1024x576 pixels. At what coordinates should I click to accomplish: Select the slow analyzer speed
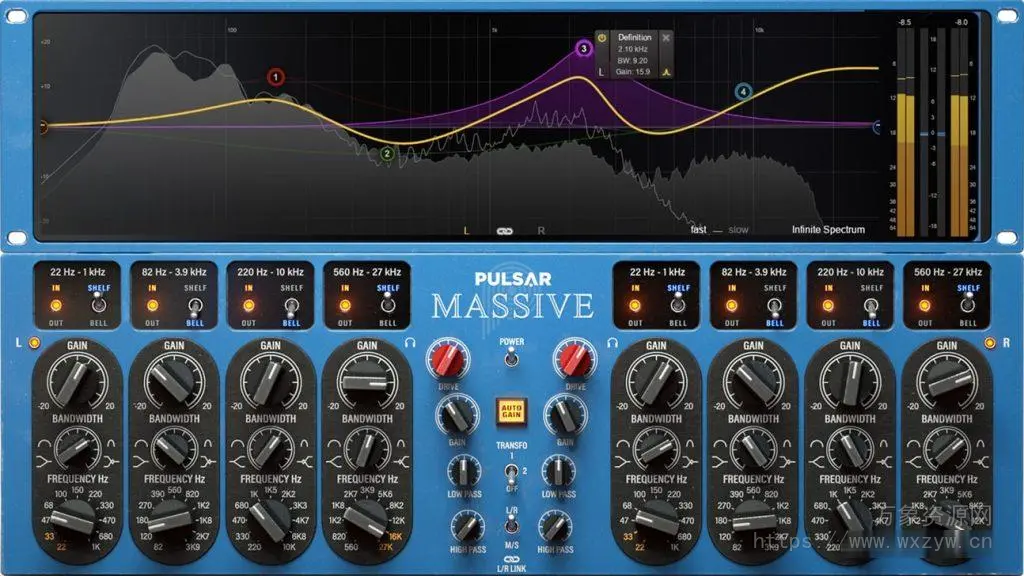(741, 228)
